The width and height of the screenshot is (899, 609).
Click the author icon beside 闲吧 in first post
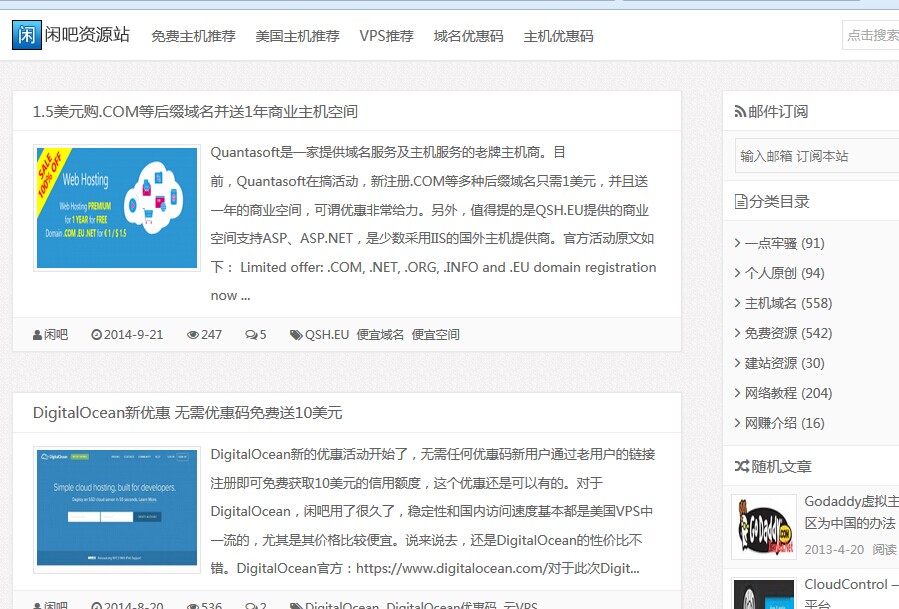(x=37, y=335)
